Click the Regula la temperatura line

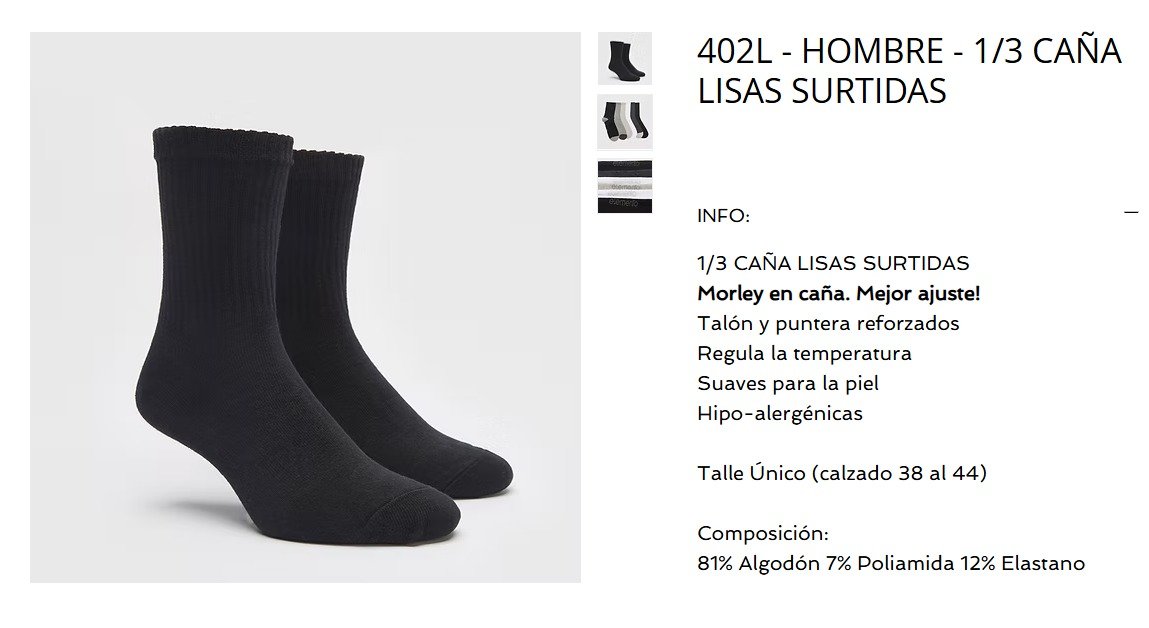tap(804, 353)
